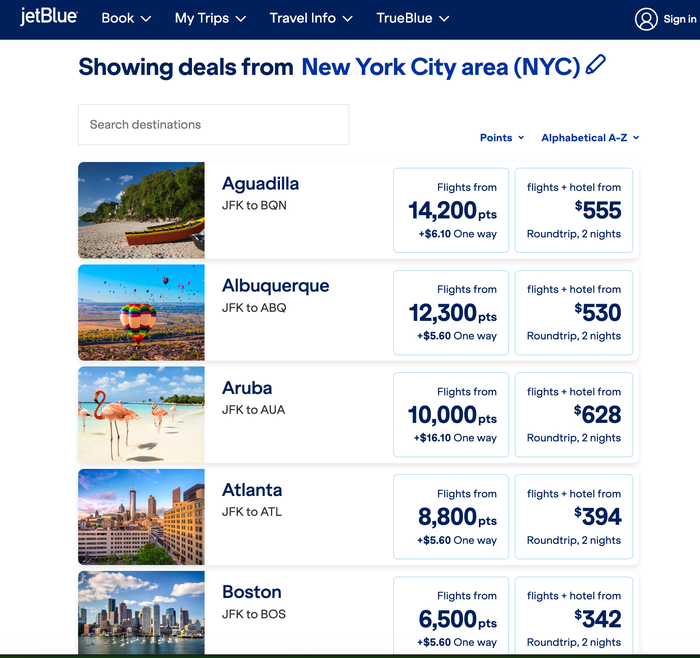Select Aruba flights from 10,000 pts

pos(451,415)
